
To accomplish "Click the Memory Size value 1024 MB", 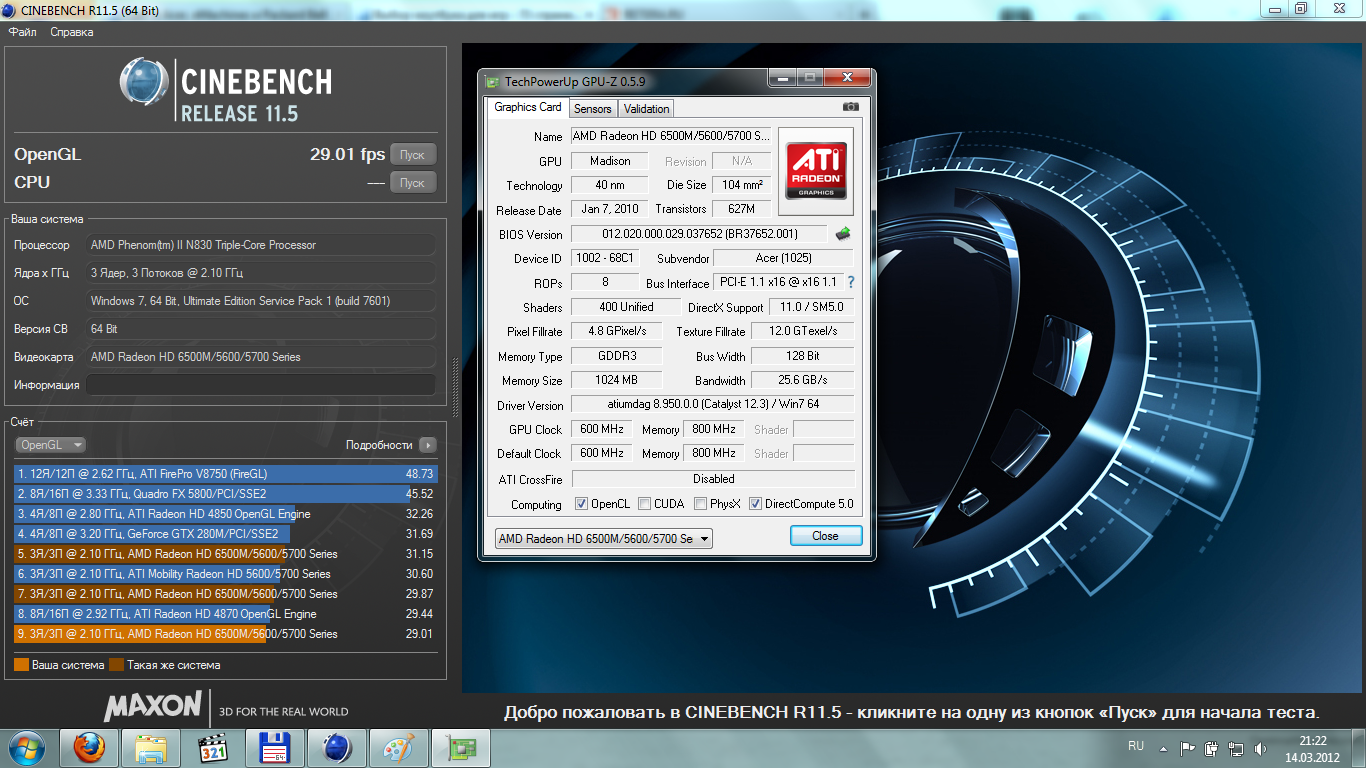I will (616, 380).
